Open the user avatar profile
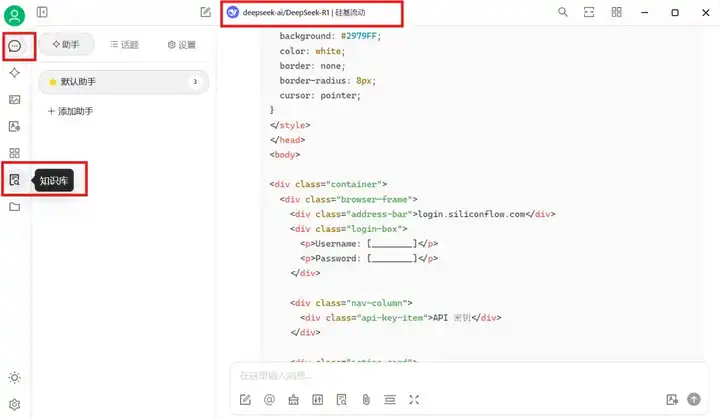This screenshot has height=419, width=720. point(15,16)
